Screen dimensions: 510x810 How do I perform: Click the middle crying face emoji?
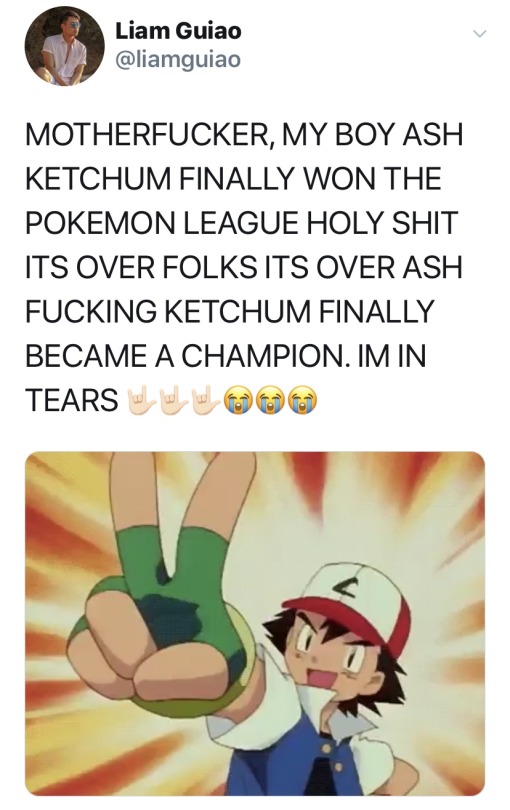[x=269, y=401]
